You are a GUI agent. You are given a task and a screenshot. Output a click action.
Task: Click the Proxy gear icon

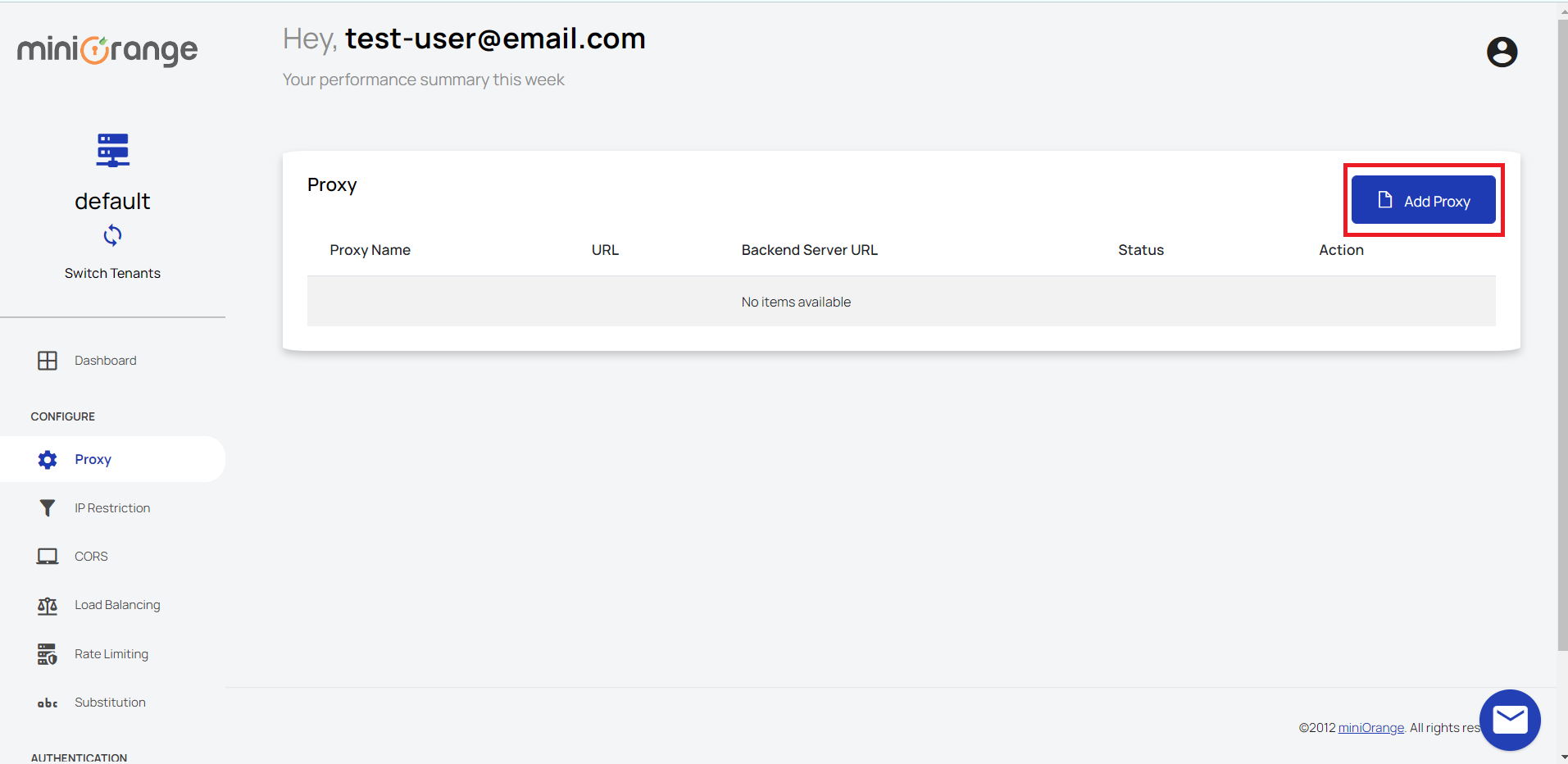[x=48, y=460]
